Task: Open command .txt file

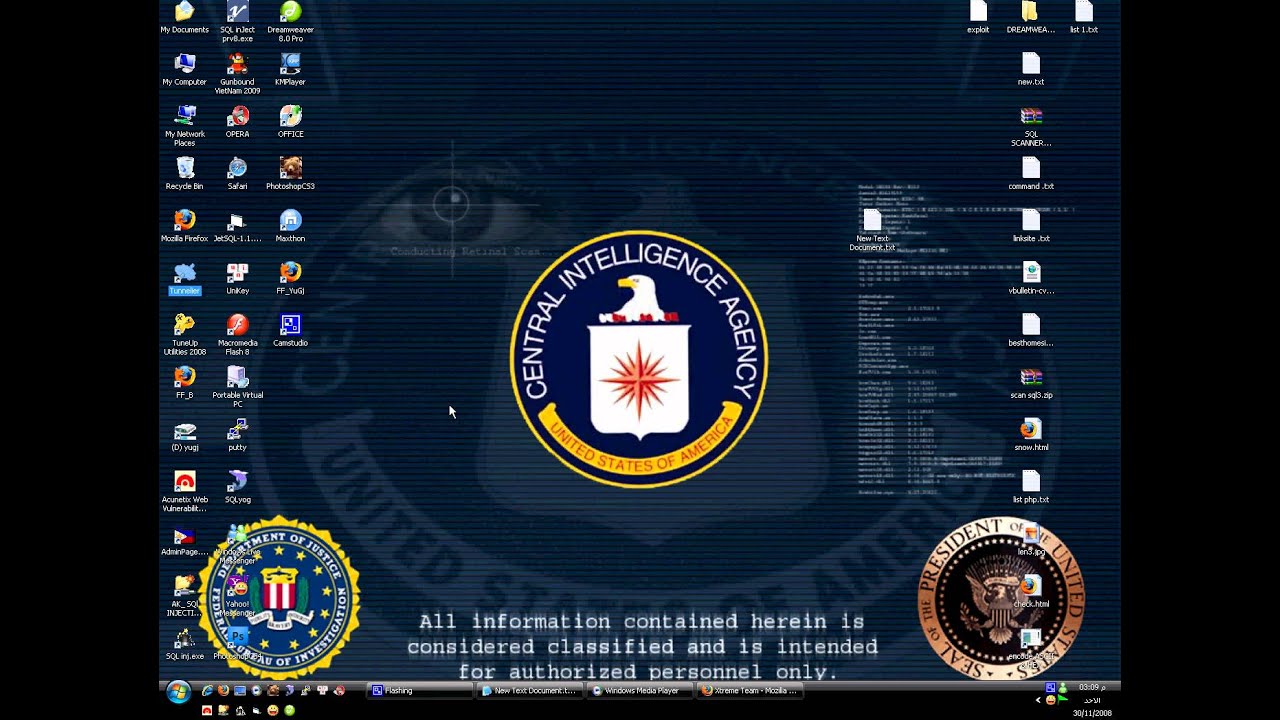Action: 1030,174
